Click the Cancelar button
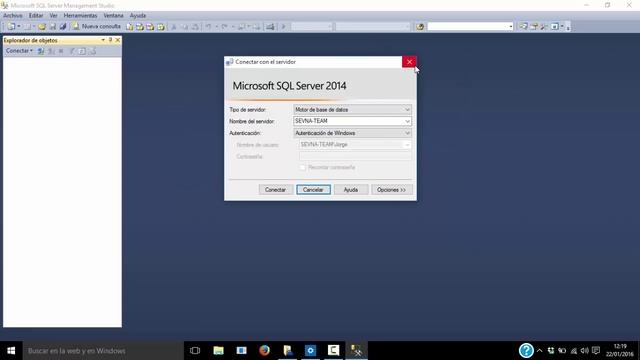Viewport: 640px width, 360px height. [x=313, y=190]
